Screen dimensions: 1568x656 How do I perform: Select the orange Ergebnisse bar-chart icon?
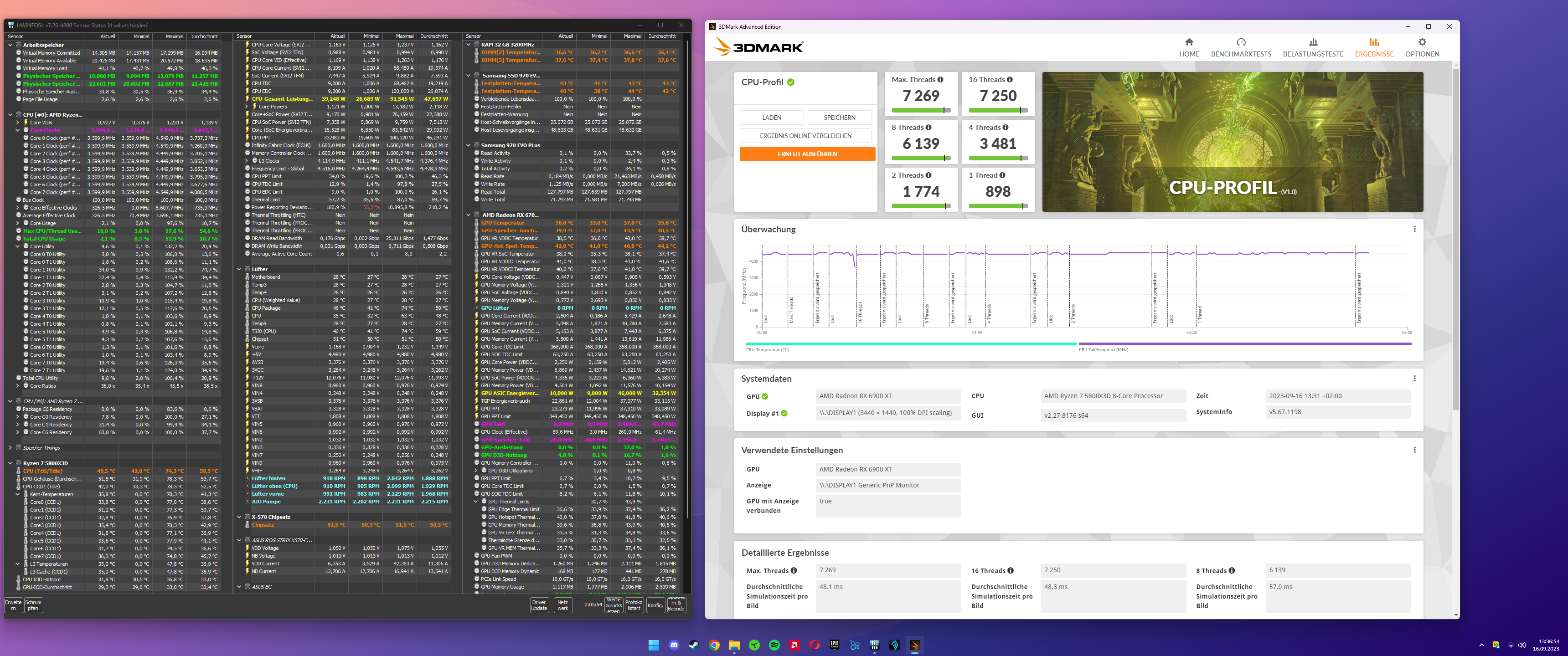[1374, 43]
